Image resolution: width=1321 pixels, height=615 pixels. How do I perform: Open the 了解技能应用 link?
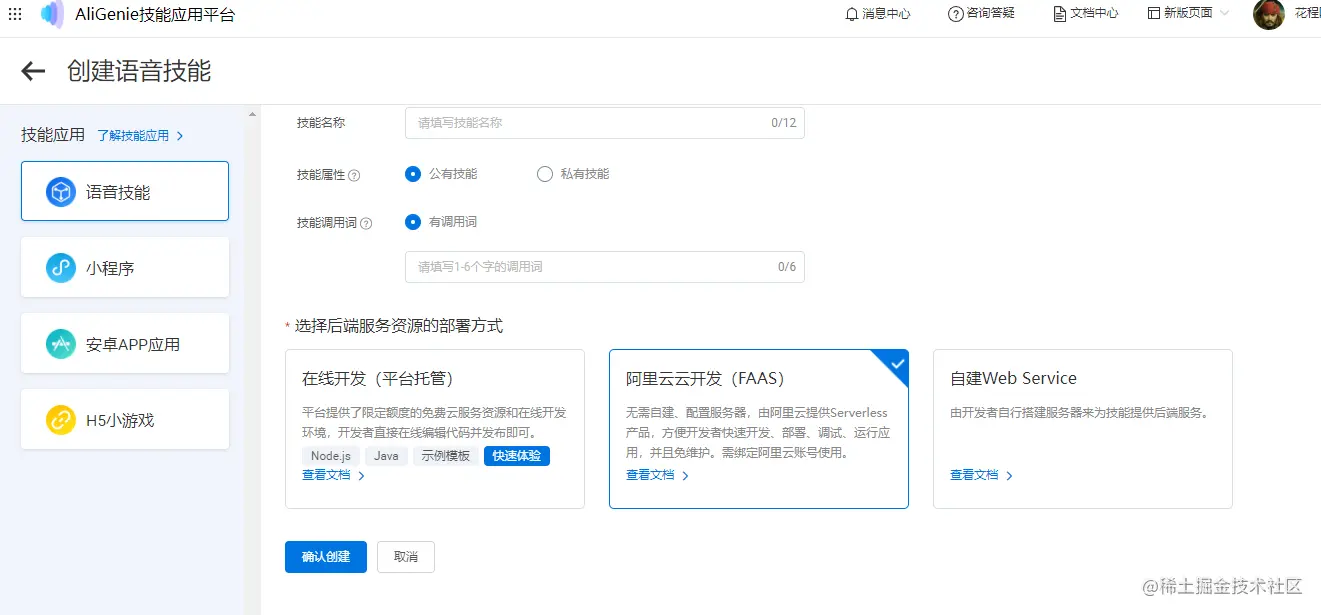pyautogui.click(x=133, y=136)
